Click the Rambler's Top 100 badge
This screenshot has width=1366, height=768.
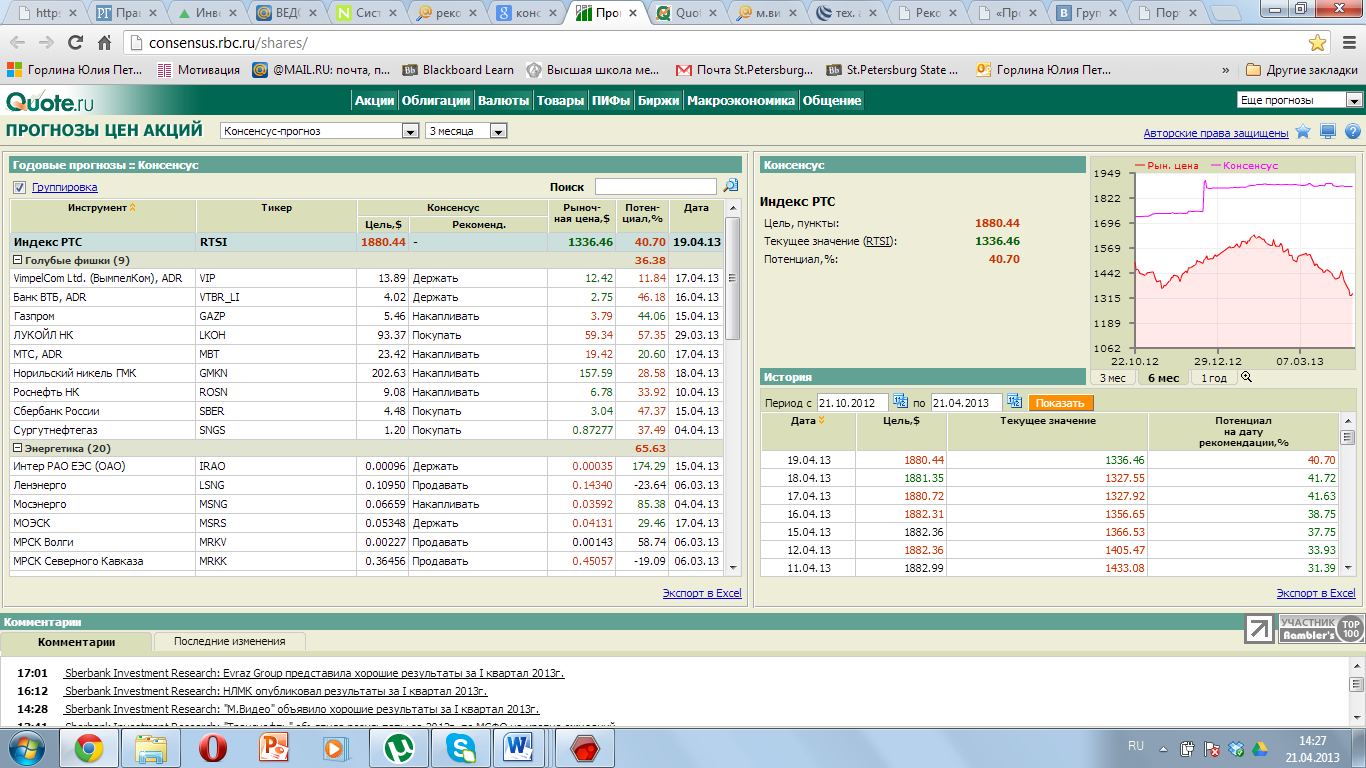tap(1320, 629)
